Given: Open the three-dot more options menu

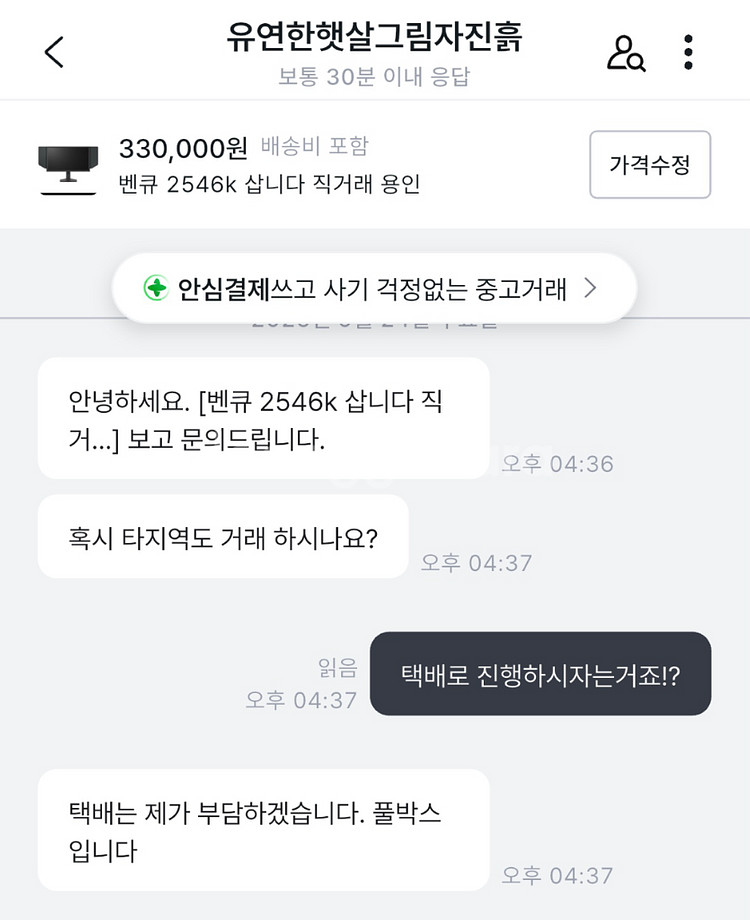Looking at the screenshot, I should click(x=688, y=52).
